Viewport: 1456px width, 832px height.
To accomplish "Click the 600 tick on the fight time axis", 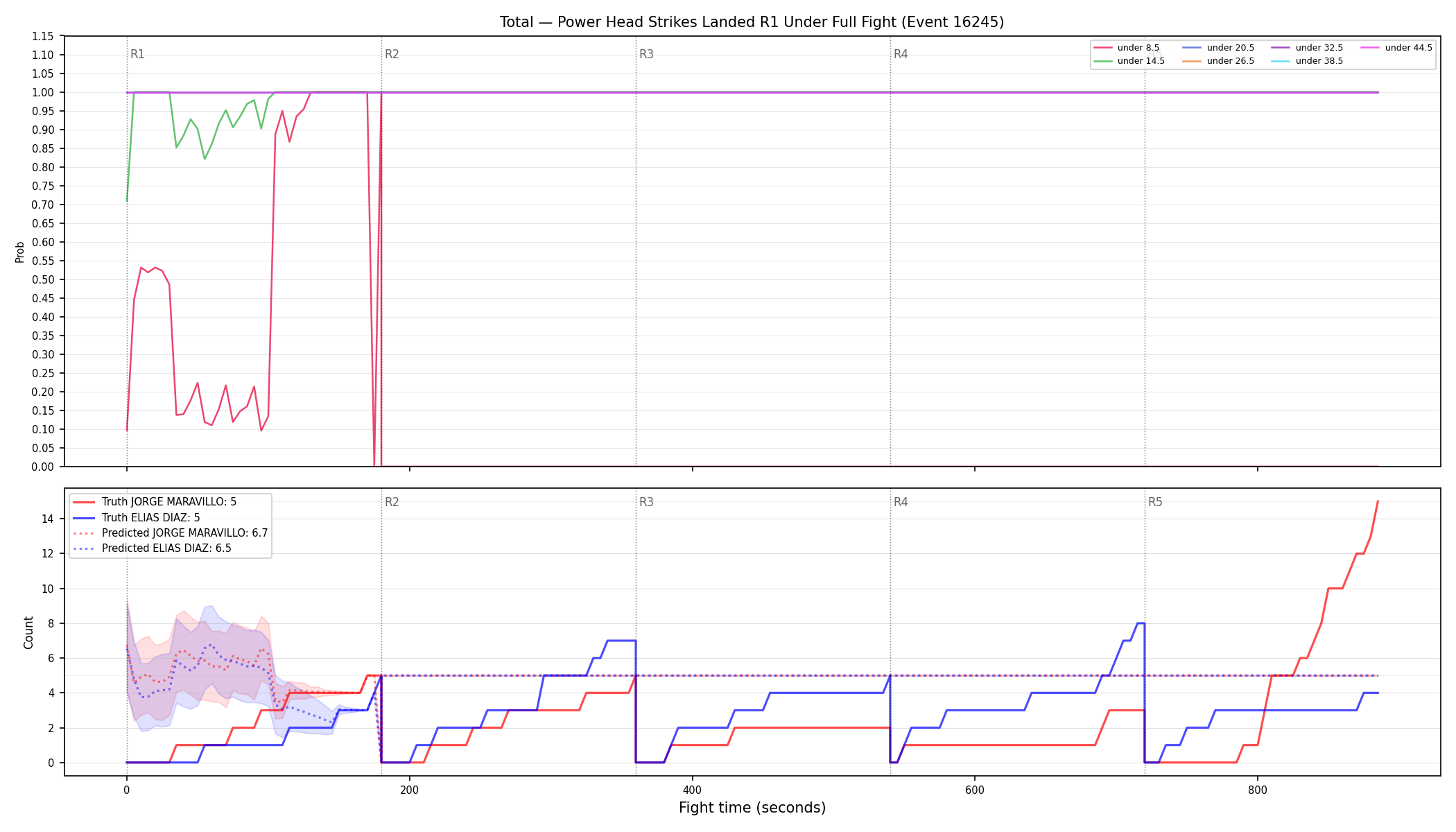I will click(x=975, y=789).
